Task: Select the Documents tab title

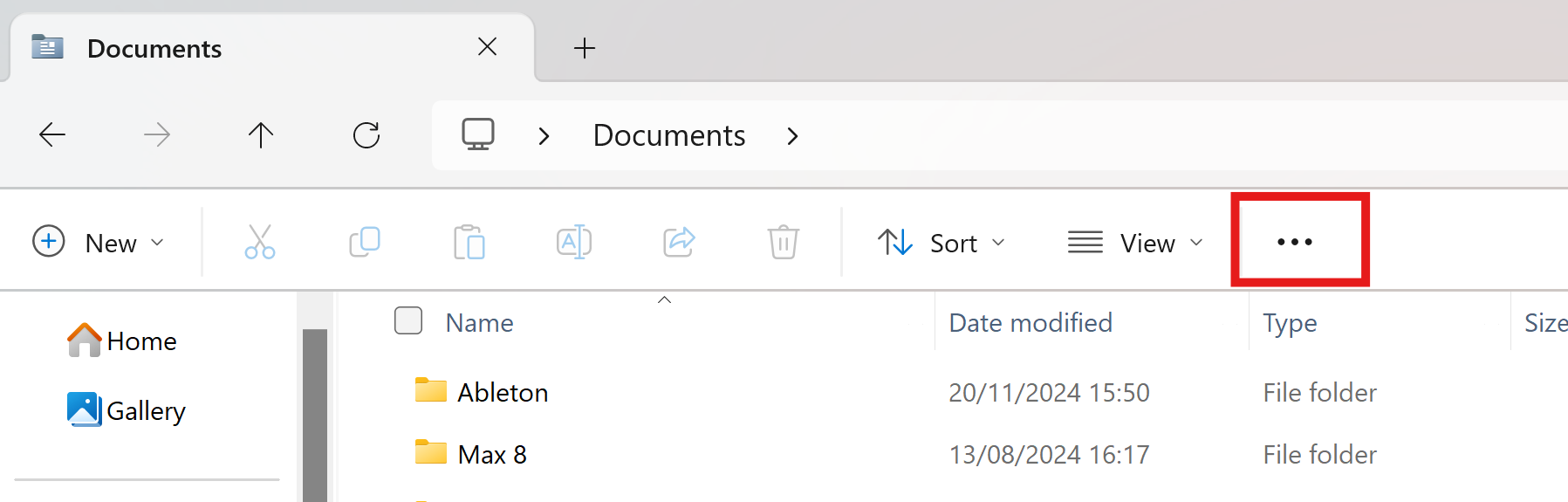Action: [154, 48]
